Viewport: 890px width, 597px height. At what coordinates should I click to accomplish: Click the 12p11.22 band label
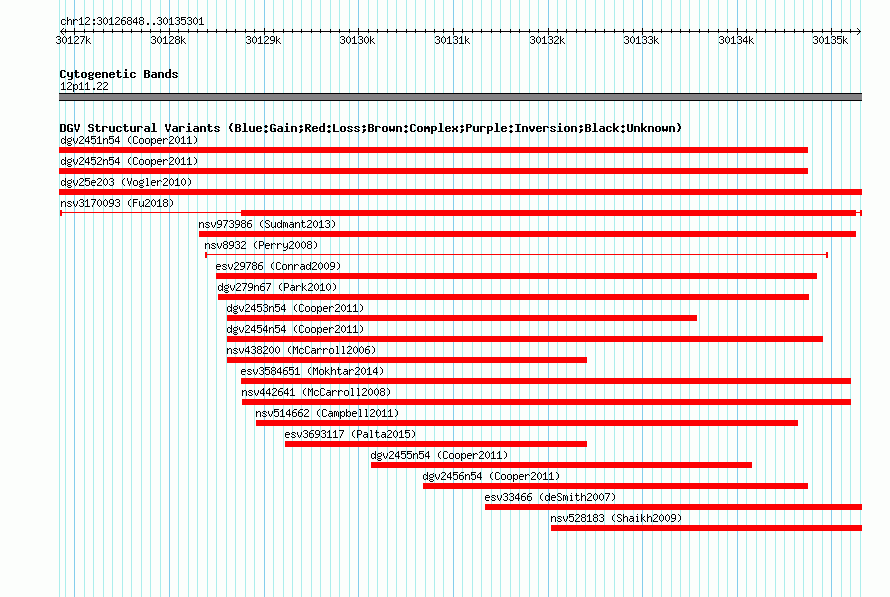click(84, 86)
